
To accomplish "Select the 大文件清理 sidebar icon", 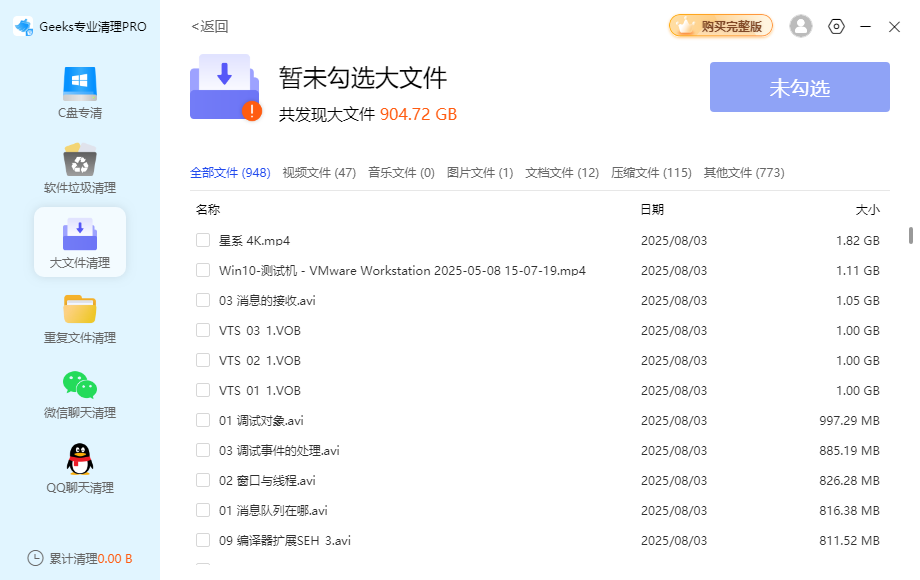I will 80,234.
